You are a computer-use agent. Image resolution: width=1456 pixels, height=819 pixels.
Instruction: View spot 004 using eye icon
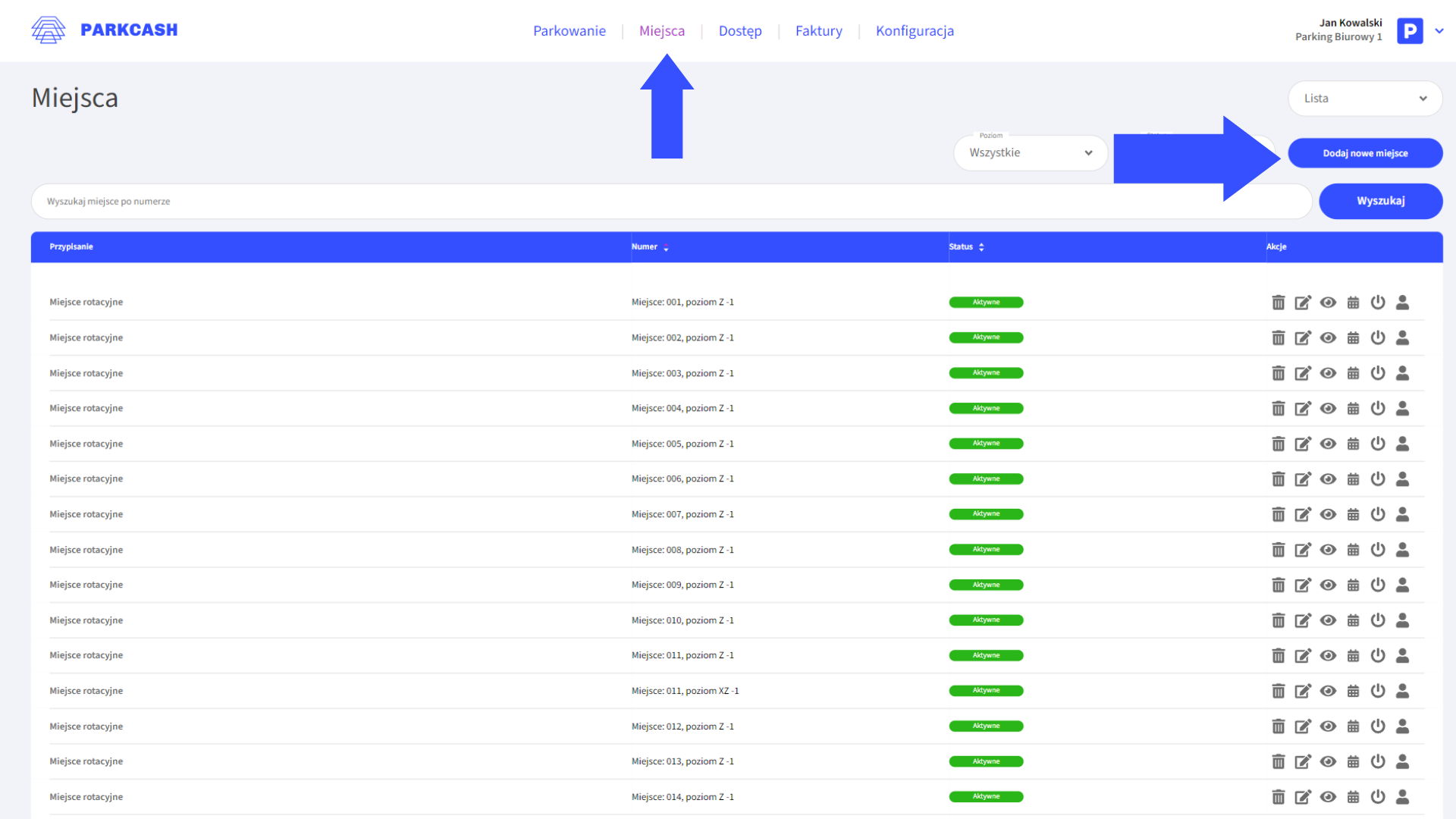(x=1328, y=408)
